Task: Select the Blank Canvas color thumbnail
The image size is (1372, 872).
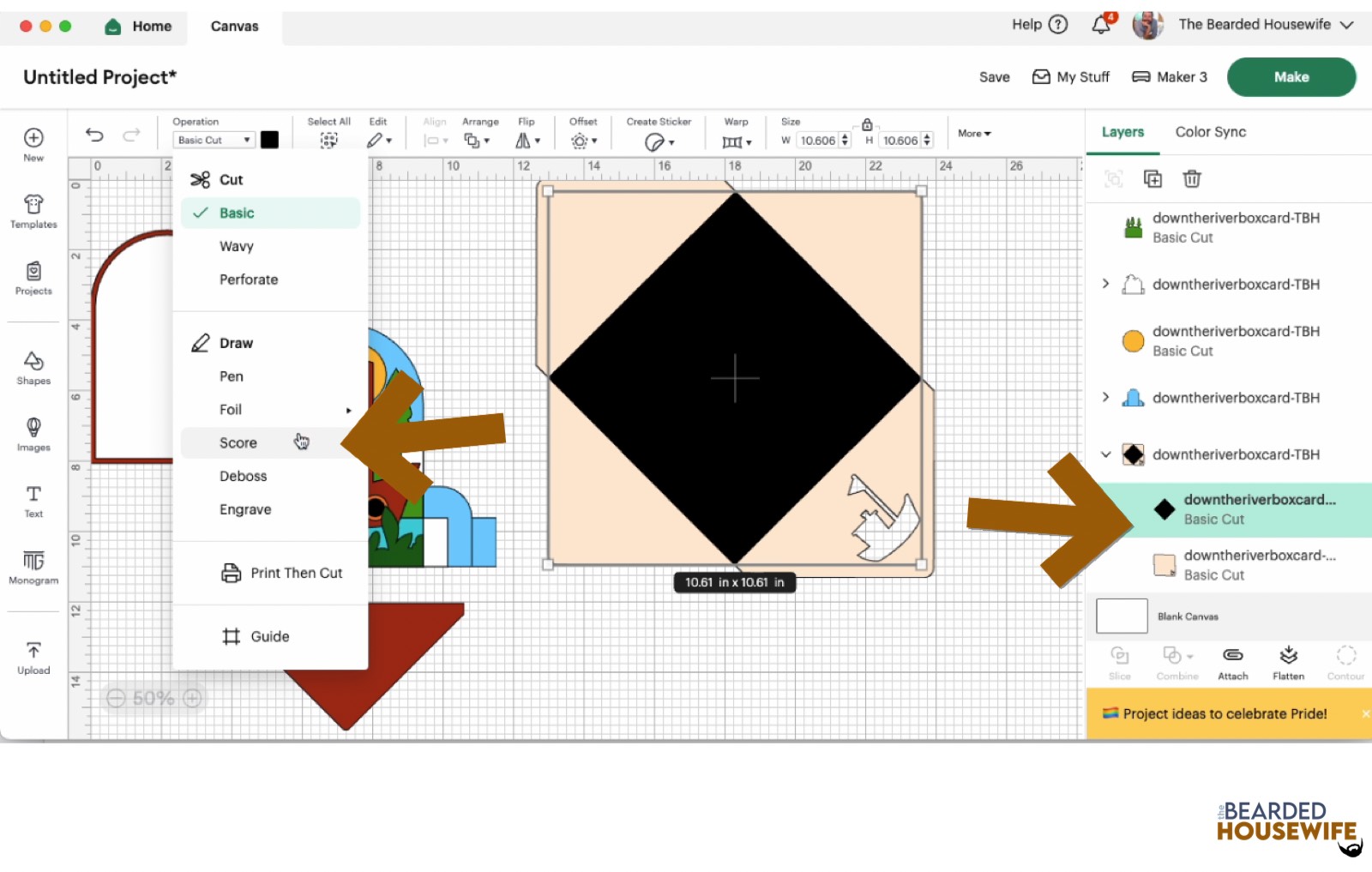Action: tap(1122, 616)
